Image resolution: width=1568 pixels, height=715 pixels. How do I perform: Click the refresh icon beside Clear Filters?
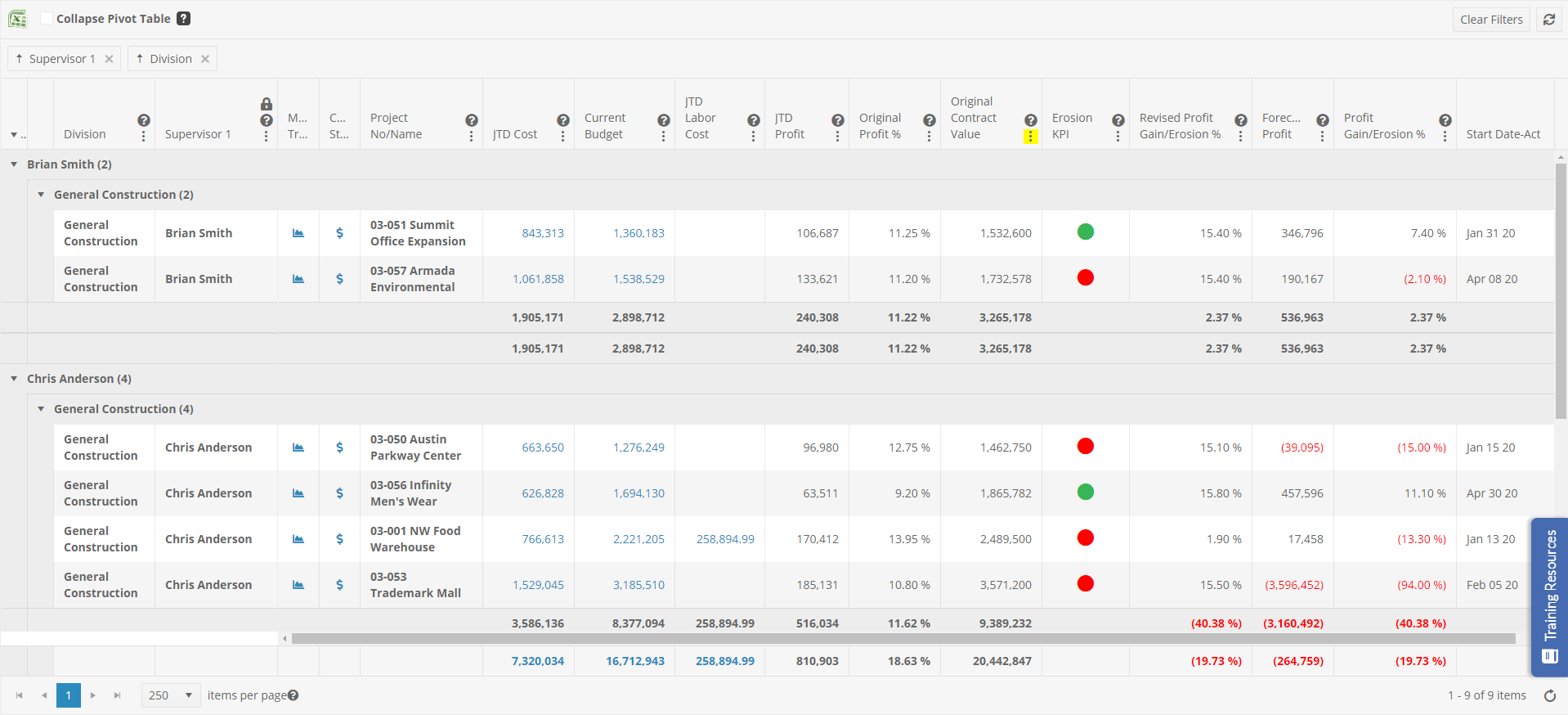(1549, 20)
